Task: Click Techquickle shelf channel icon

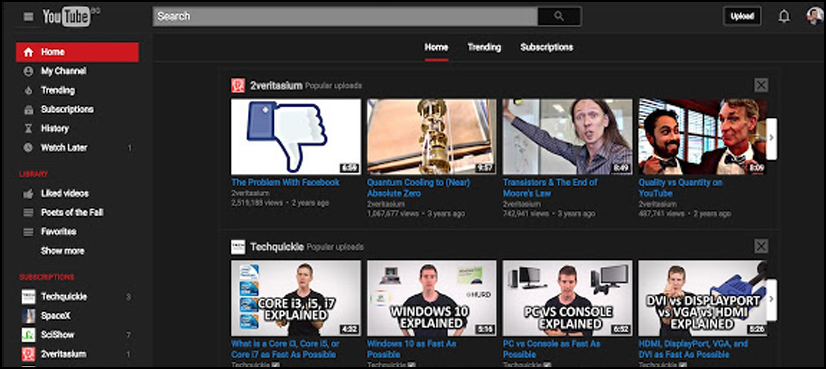Action: coord(238,247)
